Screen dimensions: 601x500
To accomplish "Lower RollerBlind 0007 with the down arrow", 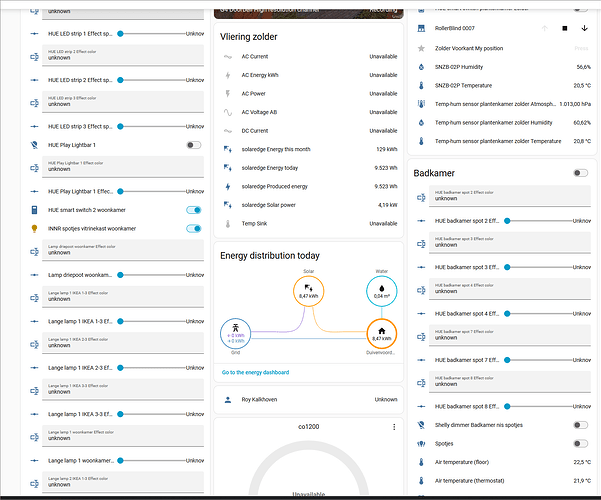I will [585, 28].
